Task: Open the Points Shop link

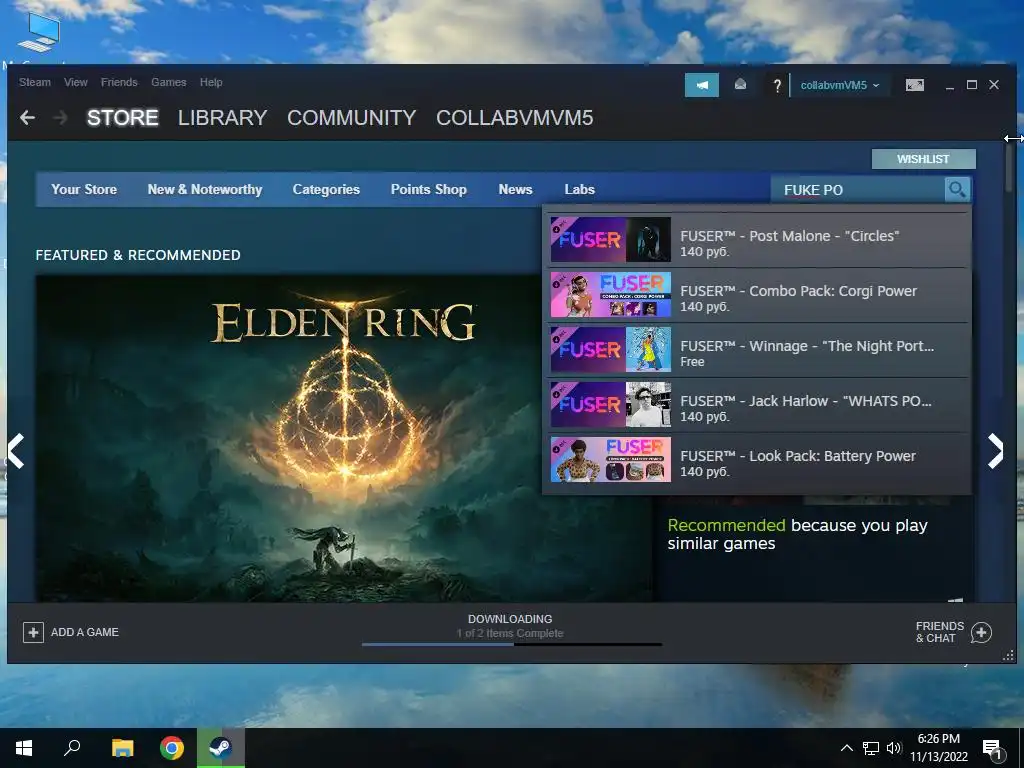Action: (x=428, y=189)
